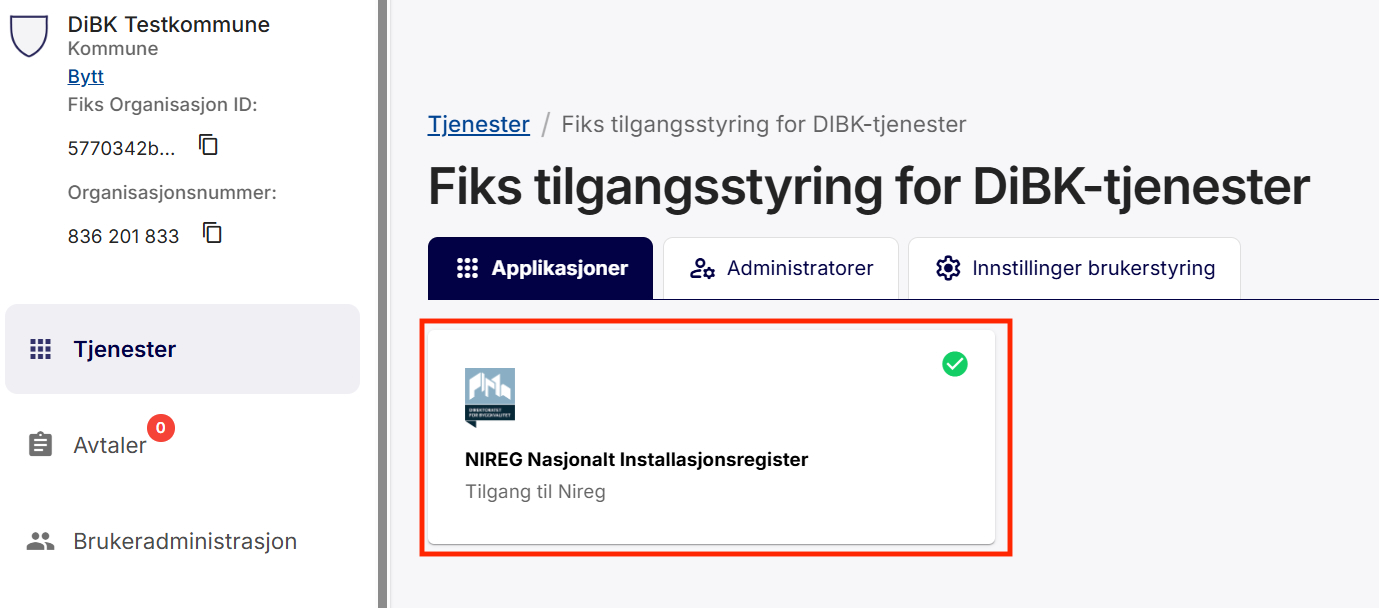Image resolution: width=1379 pixels, height=608 pixels.
Task: Click the truncated Fiks ID text 5770342b
Action: click(x=123, y=145)
